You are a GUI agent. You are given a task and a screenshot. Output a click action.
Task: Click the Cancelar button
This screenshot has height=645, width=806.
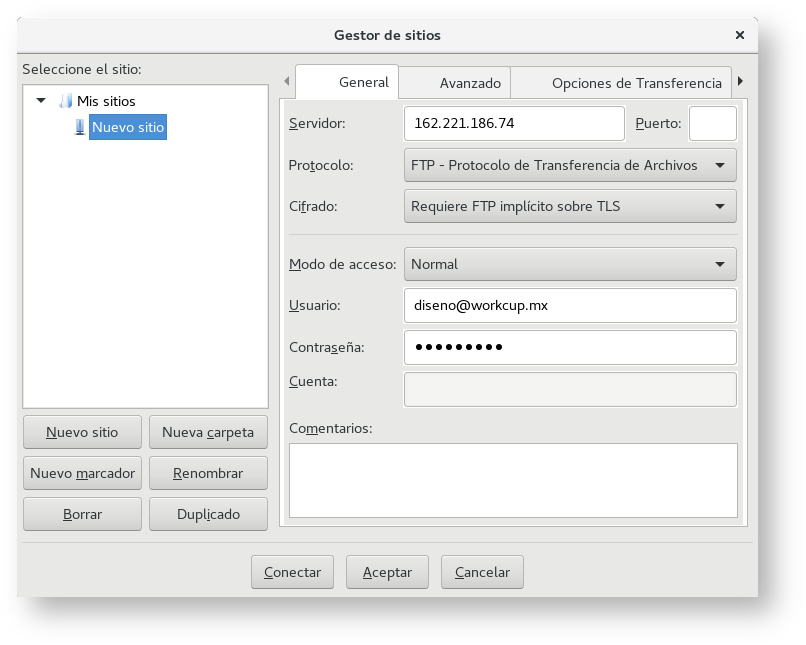click(x=482, y=572)
